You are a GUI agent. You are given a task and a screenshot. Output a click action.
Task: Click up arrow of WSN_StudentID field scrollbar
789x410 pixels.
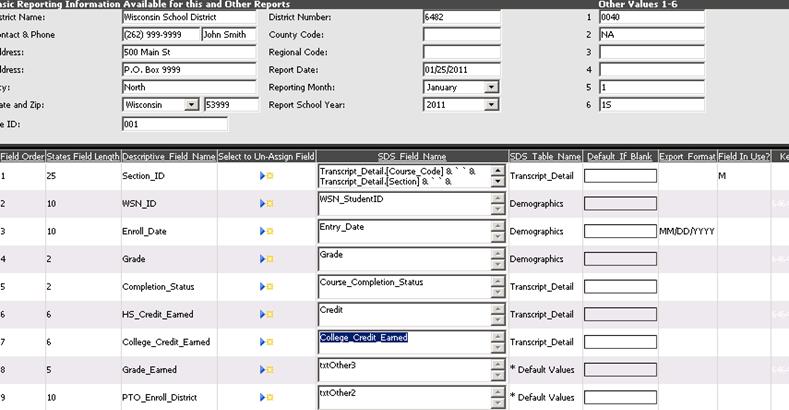click(x=498, y=199)
